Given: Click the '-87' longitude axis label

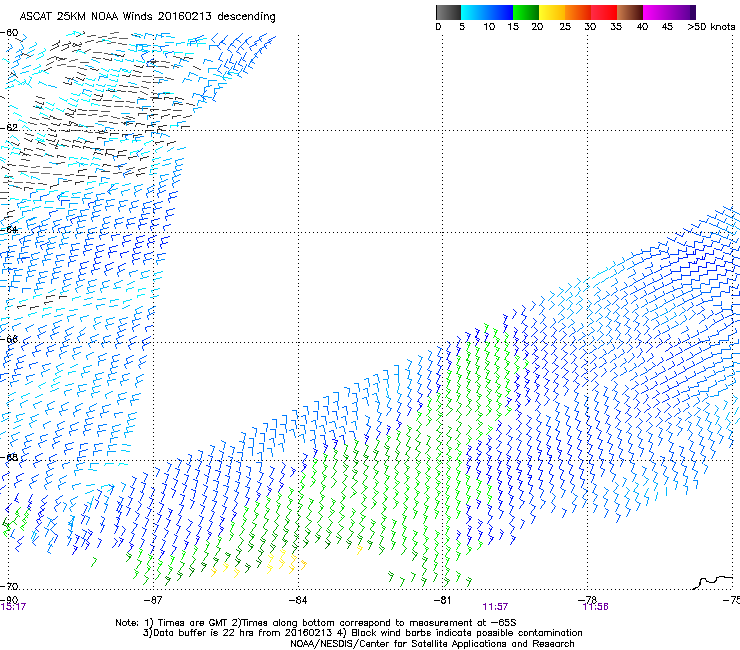Looking at the screenshot, I should [x=152, y=600].
